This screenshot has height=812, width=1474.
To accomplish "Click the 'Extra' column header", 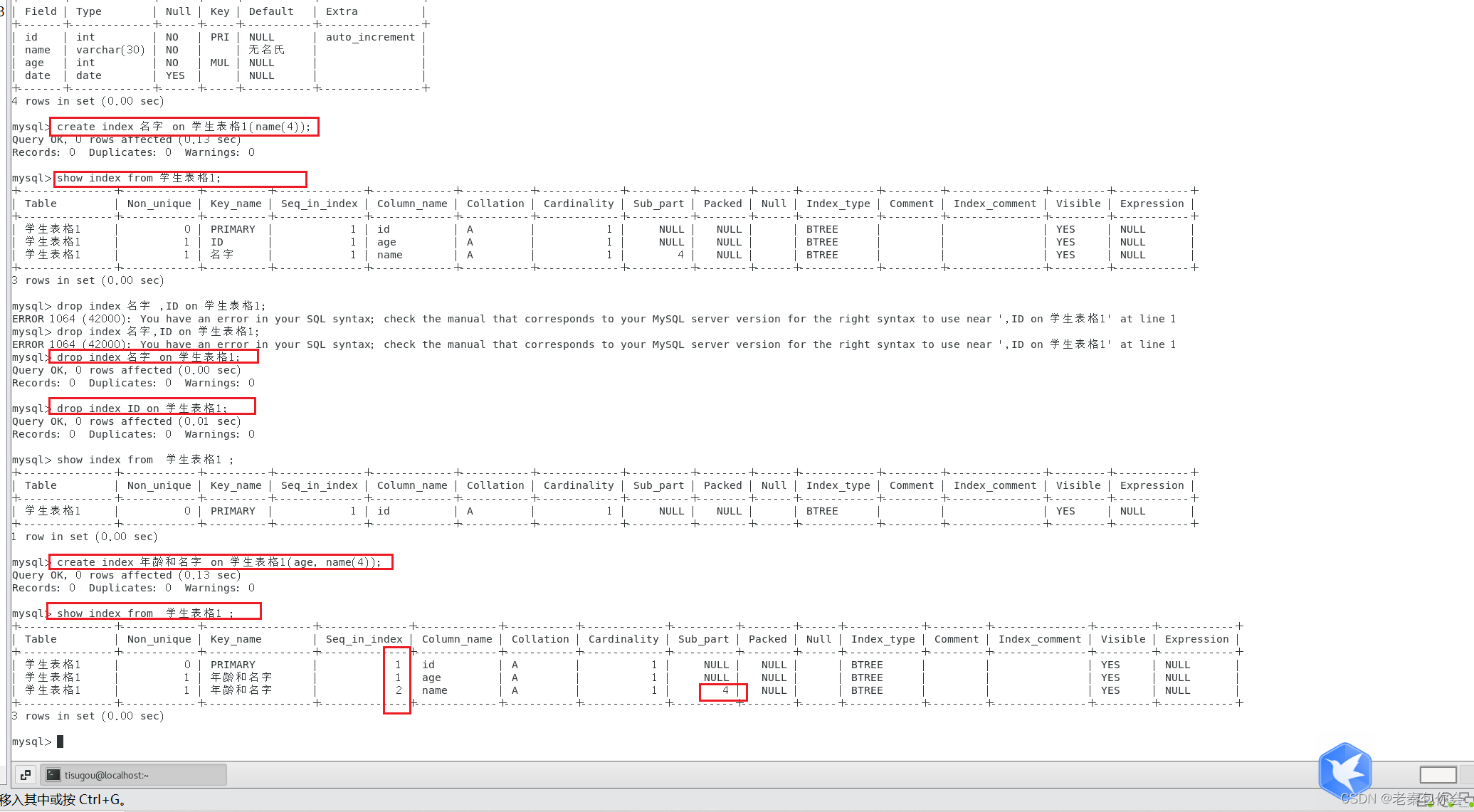I will click(x=342, y=11).
